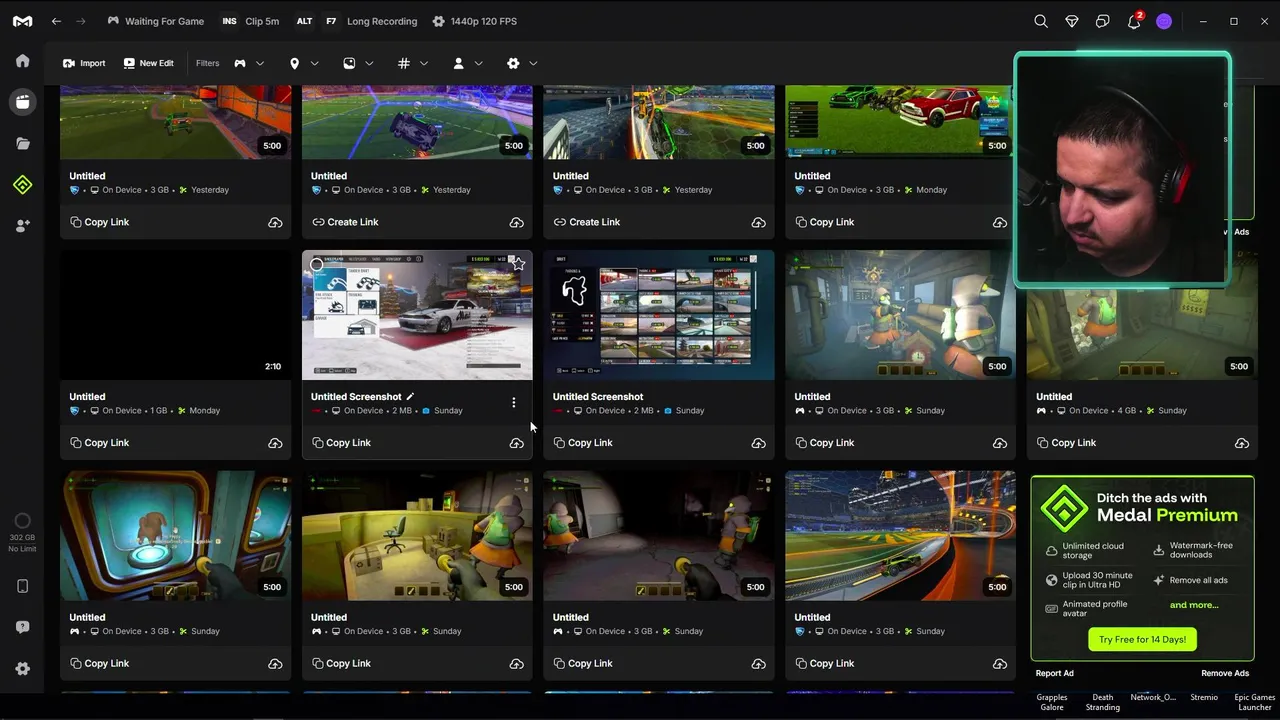1280x720 pixels.
Task: Click the INS Clip 5m hotkey
Action: pos(250,21)
